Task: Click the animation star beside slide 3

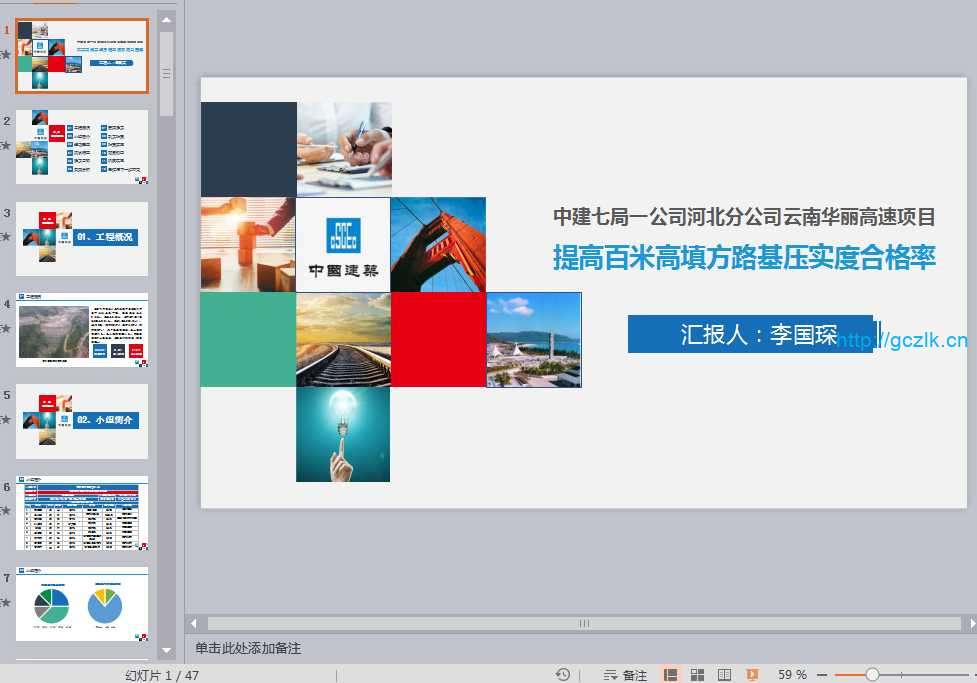Action: pos(6,237)
